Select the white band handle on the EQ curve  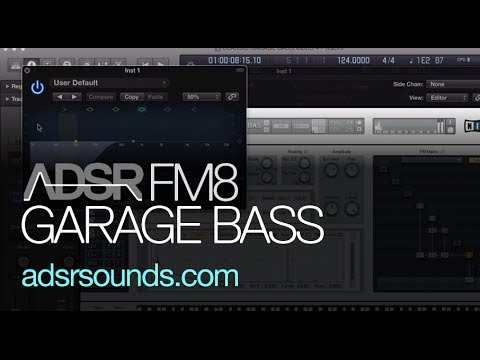click(x=133, y=141)
